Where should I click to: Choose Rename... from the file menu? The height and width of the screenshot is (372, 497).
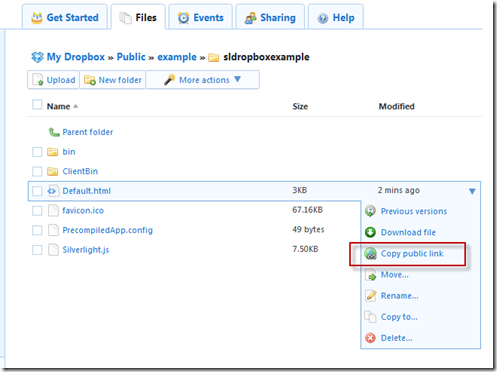[400, 296]
